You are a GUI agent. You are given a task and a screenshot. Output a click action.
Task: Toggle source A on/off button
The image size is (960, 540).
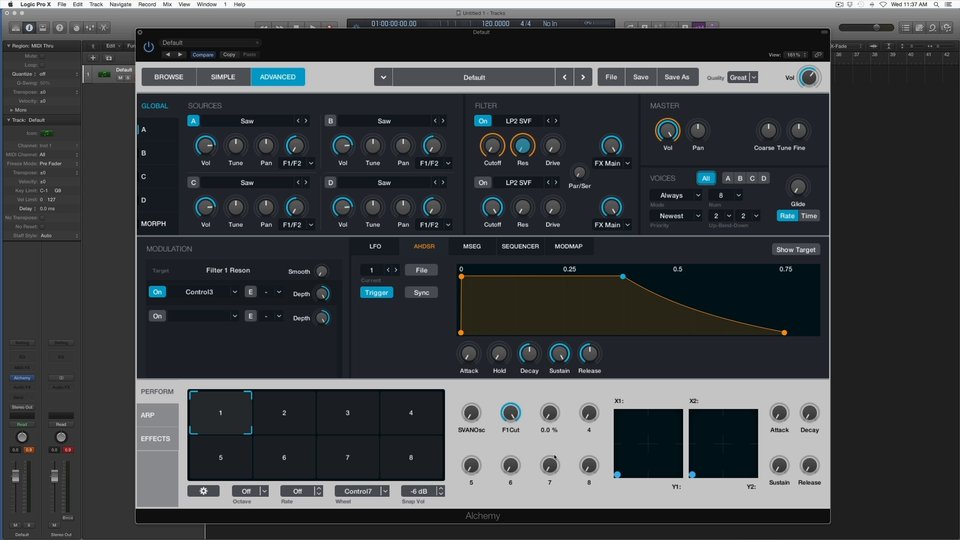click(x=193, y=121)
